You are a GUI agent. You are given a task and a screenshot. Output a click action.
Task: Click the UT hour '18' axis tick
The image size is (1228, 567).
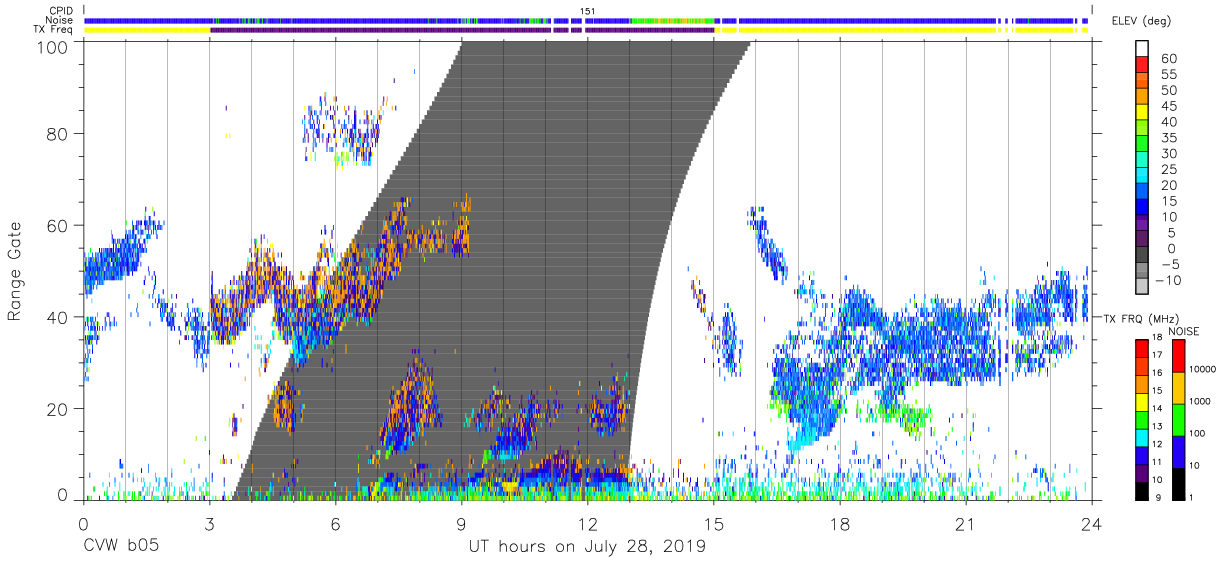point(839,524)
